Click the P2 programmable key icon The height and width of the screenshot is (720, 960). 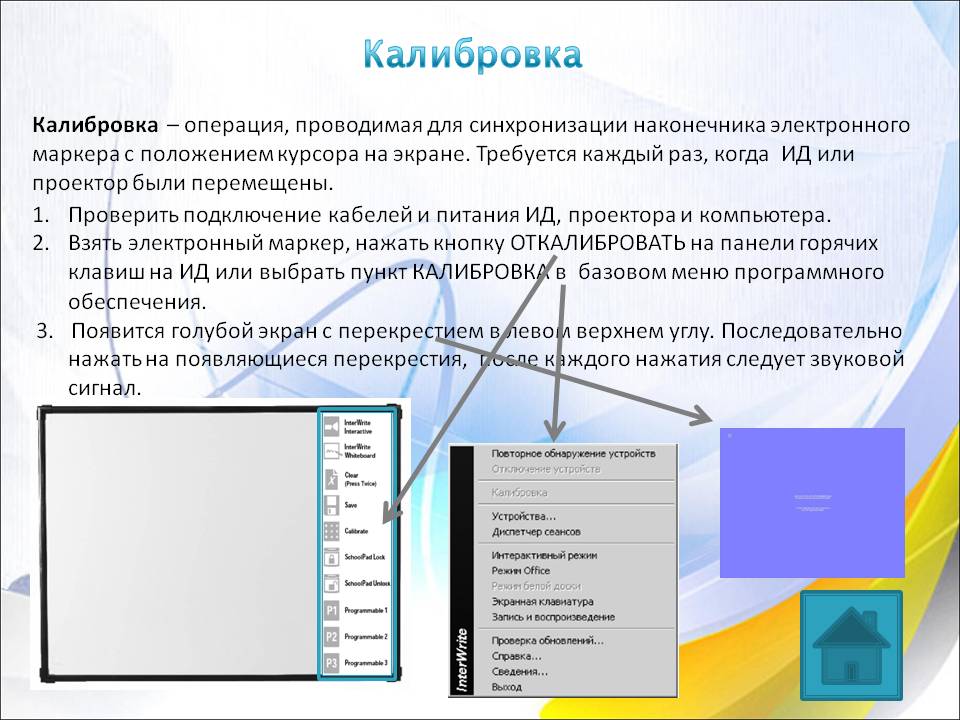[331, 637]
